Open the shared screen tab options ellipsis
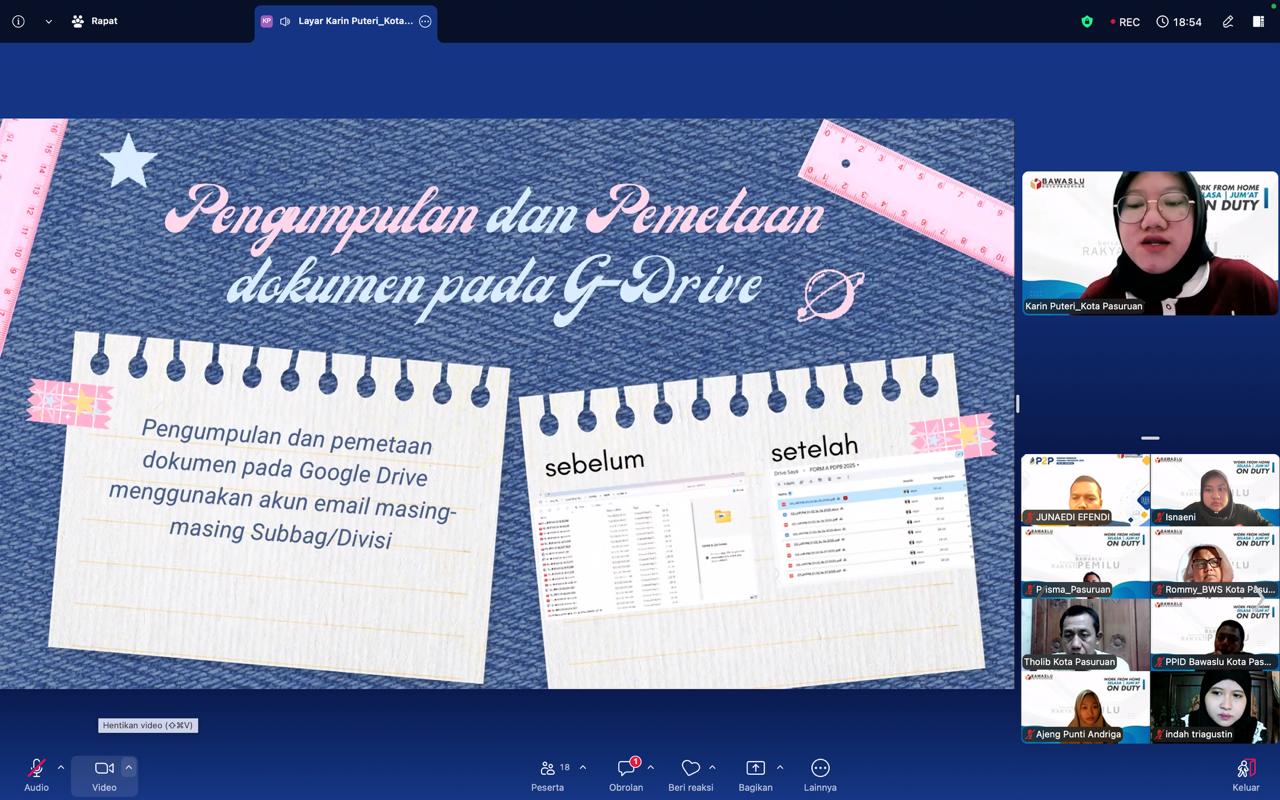The height and width of the screenshot is (800, 1280). point(425,21)
